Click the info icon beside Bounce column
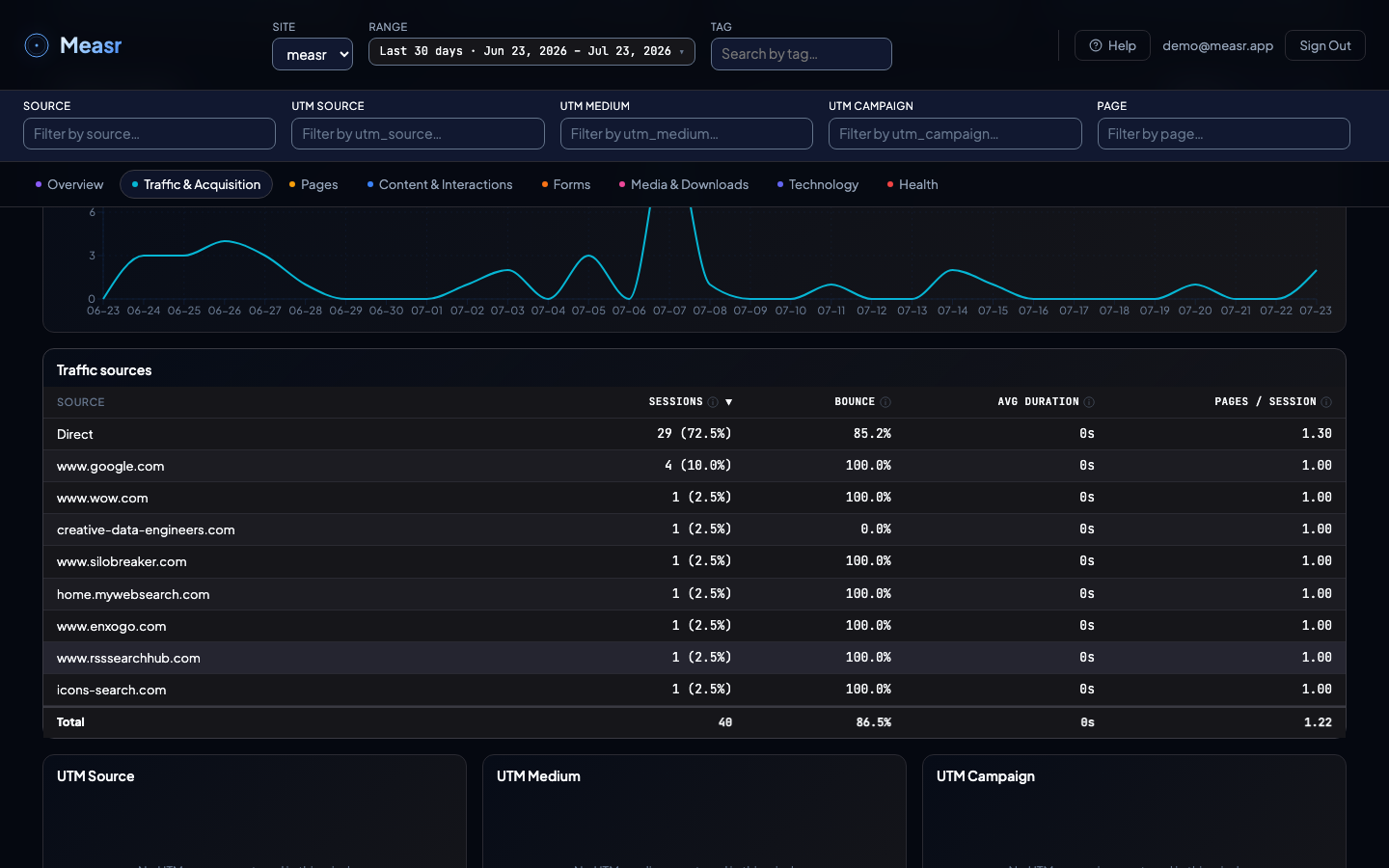Viewport: 1389px width, 868px height. click(885, 402)
